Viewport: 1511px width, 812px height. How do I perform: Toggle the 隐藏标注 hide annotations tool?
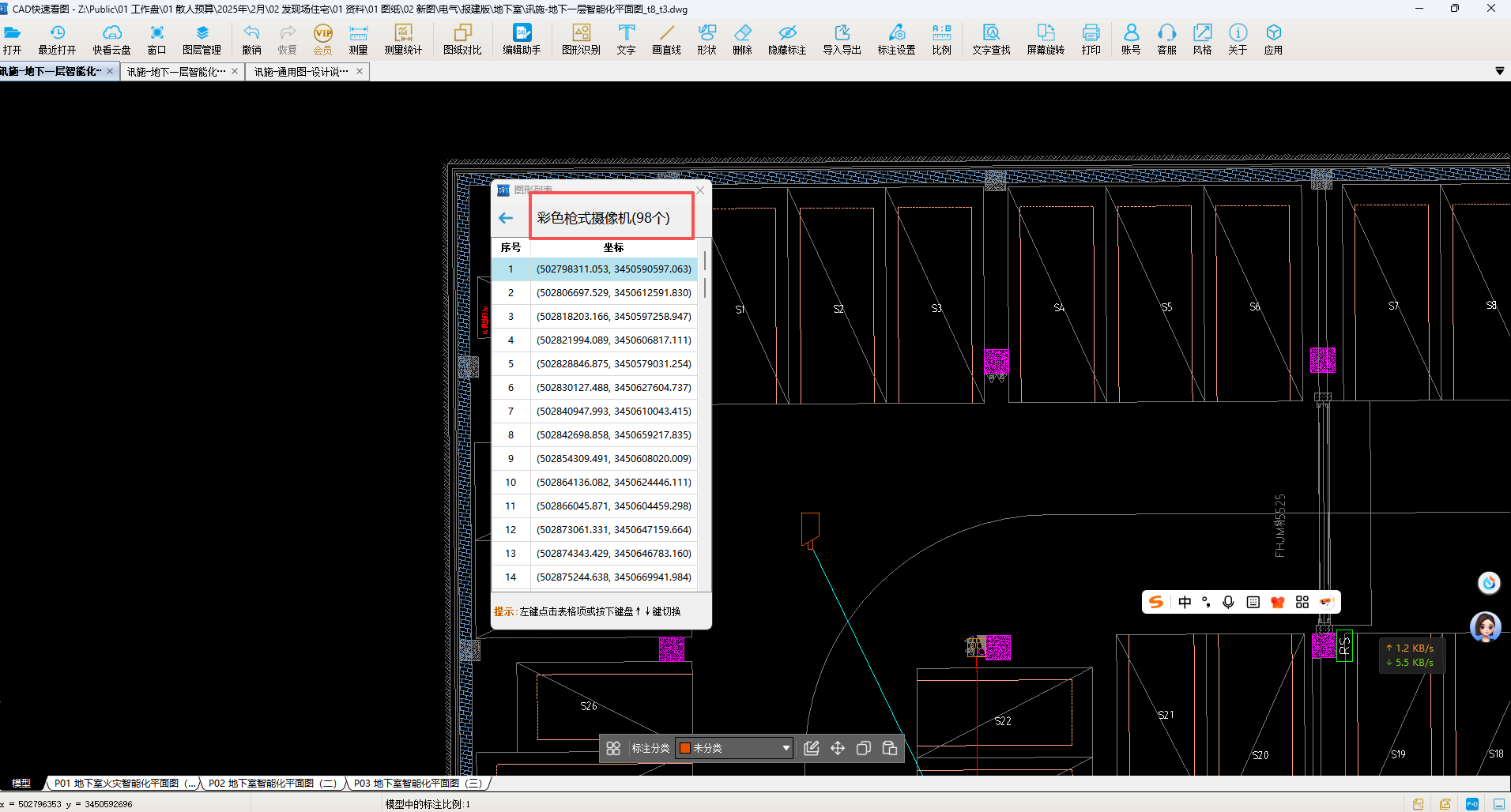pos(786,39)
